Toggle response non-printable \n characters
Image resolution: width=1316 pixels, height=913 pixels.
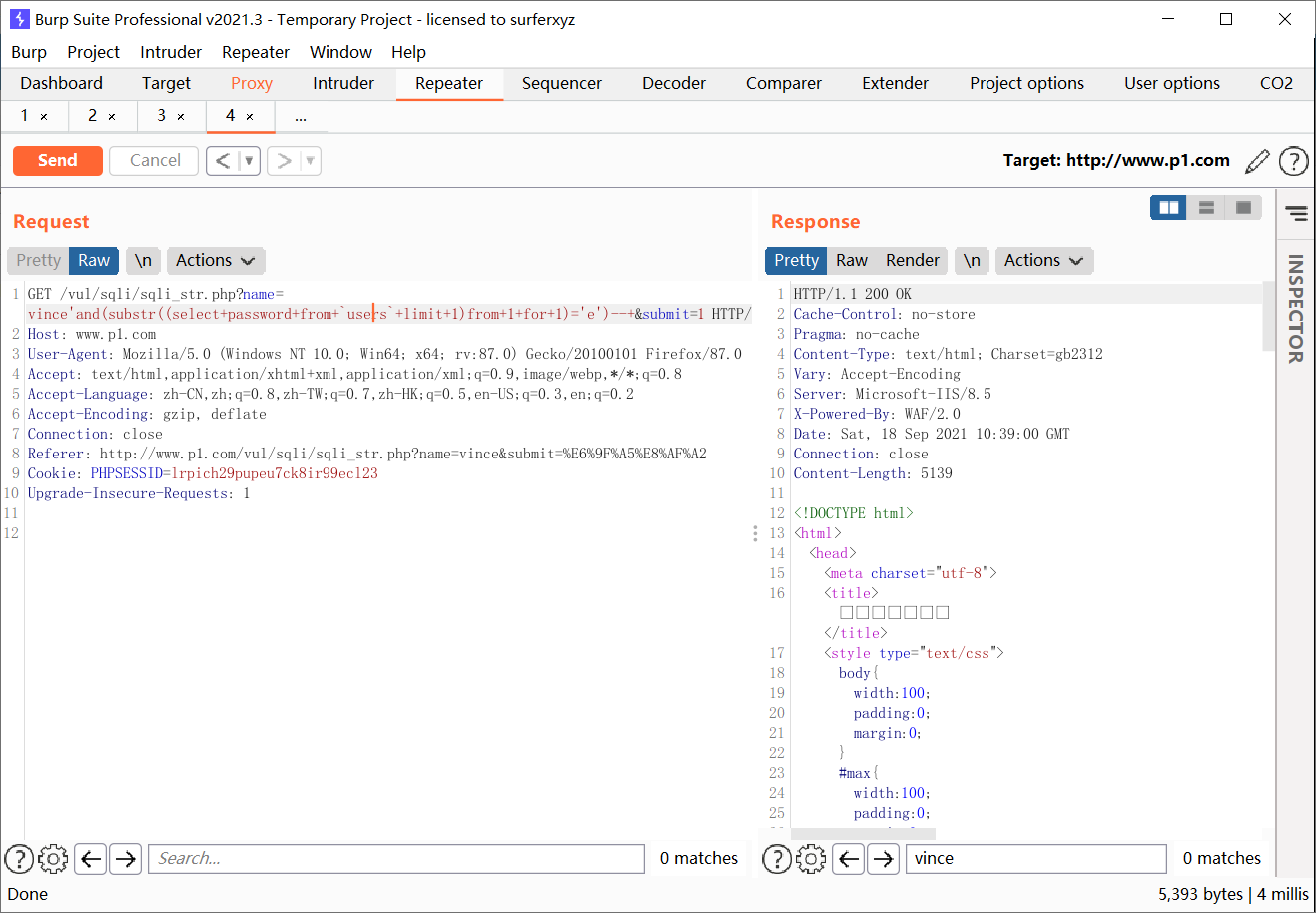pos(972,261)
